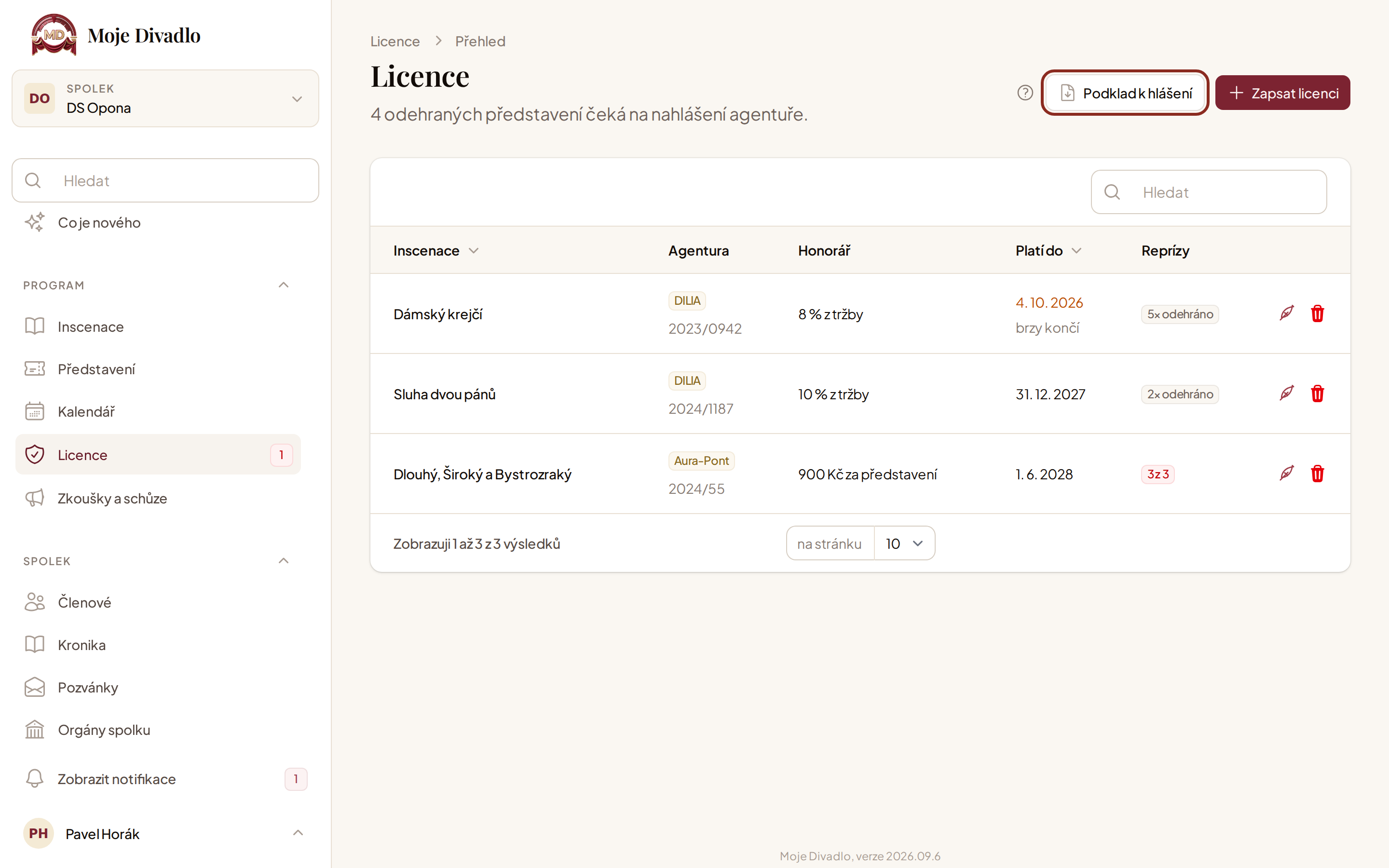Click the Zapsat licenci button

(x=1282, y=93)
